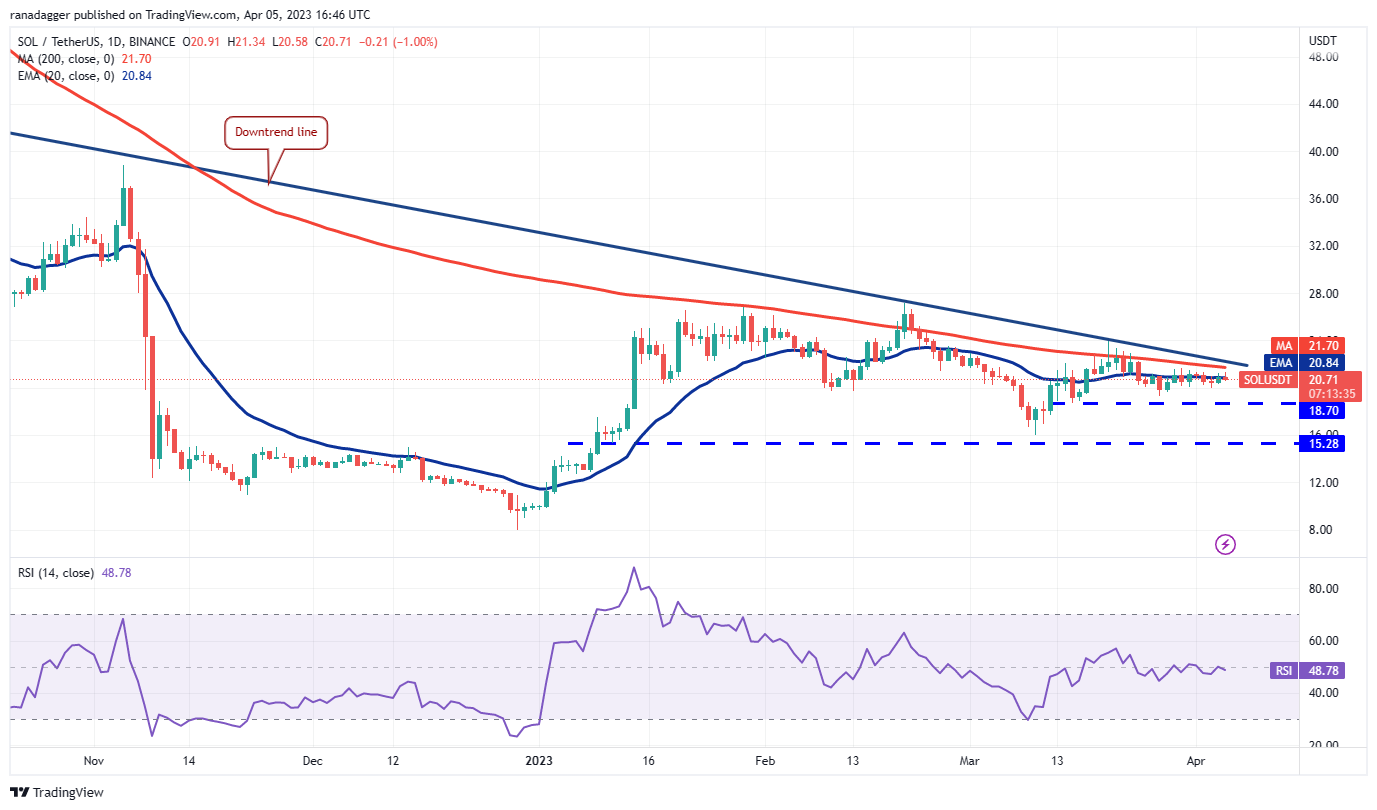Click the 15.28 support level price label

pos(1320,443)
